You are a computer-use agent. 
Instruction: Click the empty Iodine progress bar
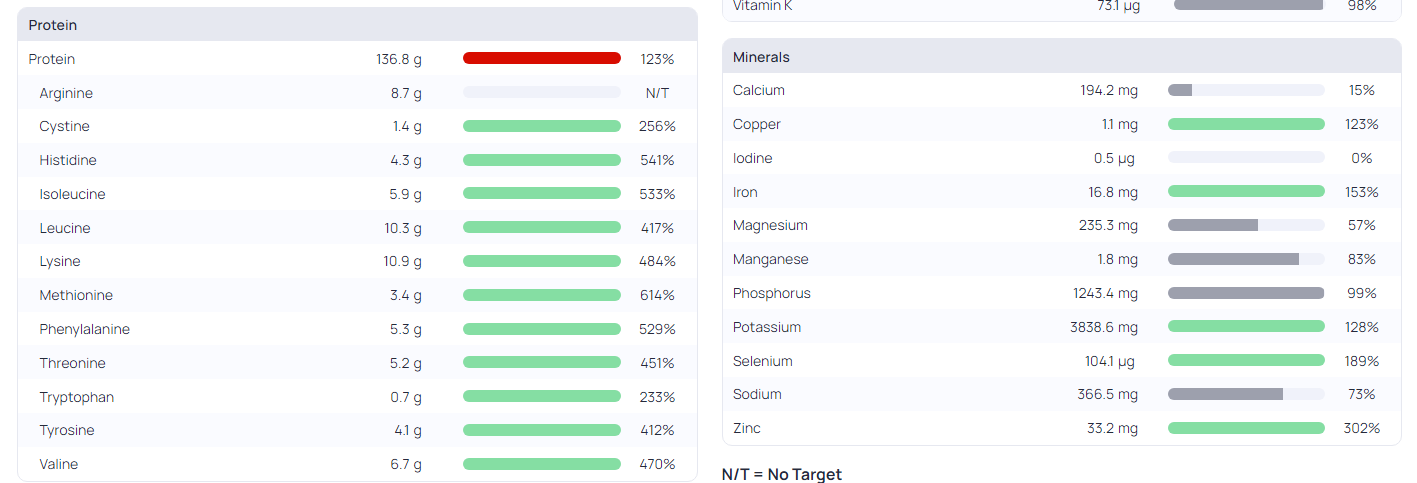coord(1246,158)
